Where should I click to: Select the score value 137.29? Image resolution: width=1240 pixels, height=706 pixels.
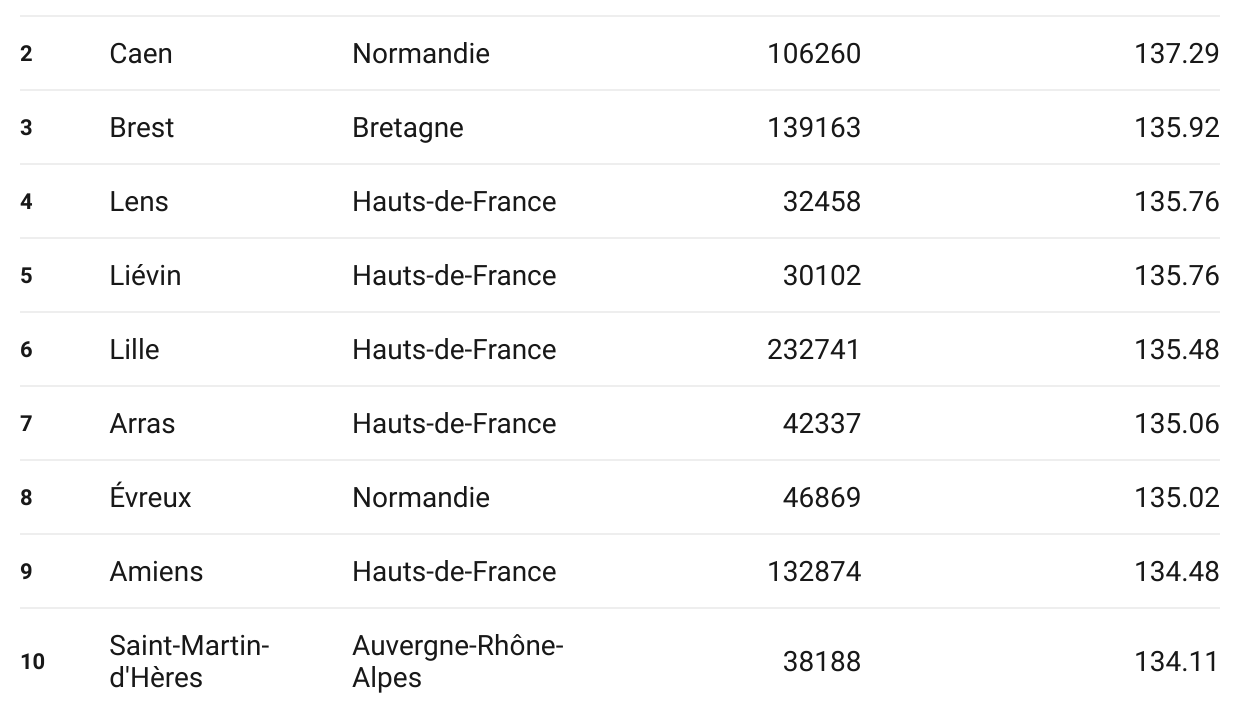click(1177, 53)
